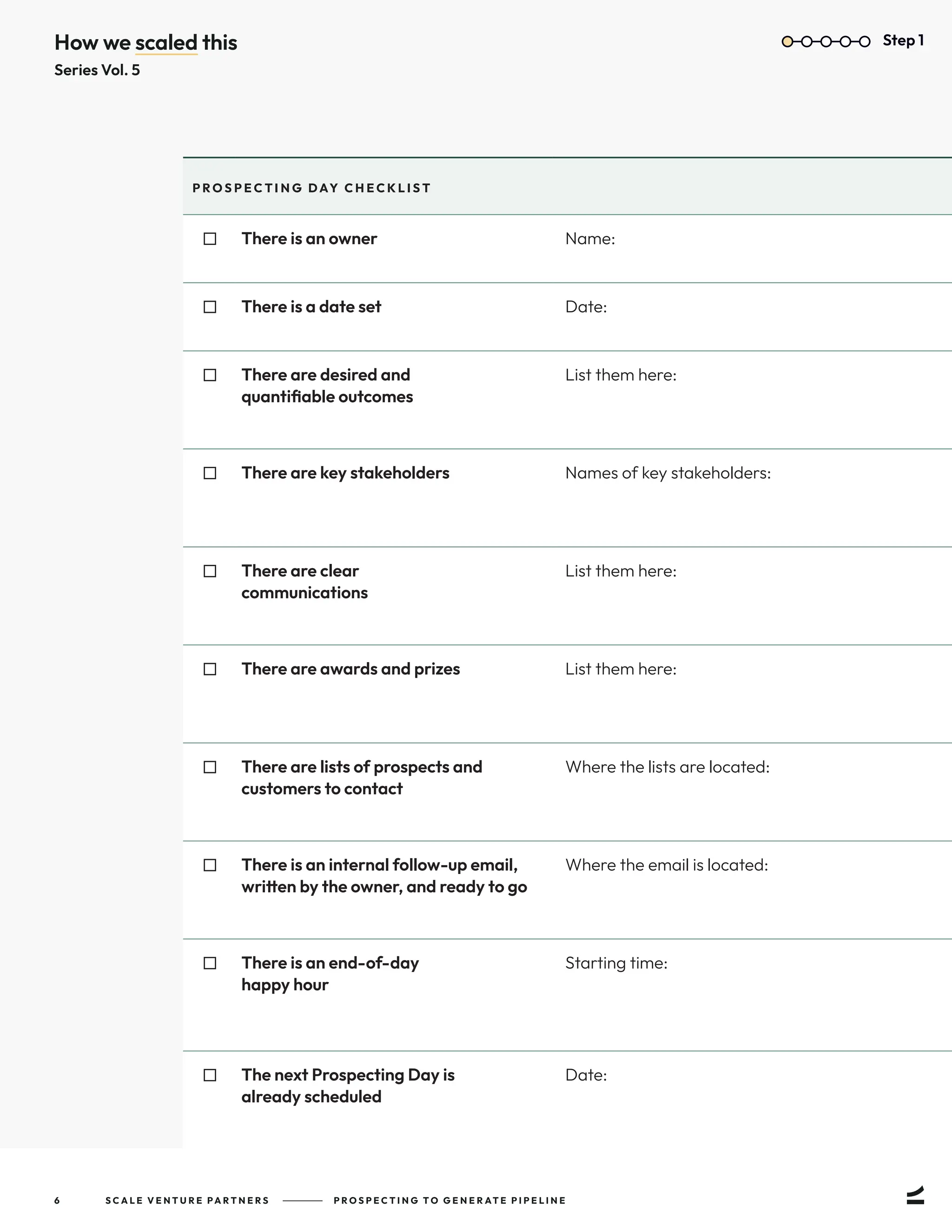Click the filled yellow first step circle
952x1232 pixels.
787,41
